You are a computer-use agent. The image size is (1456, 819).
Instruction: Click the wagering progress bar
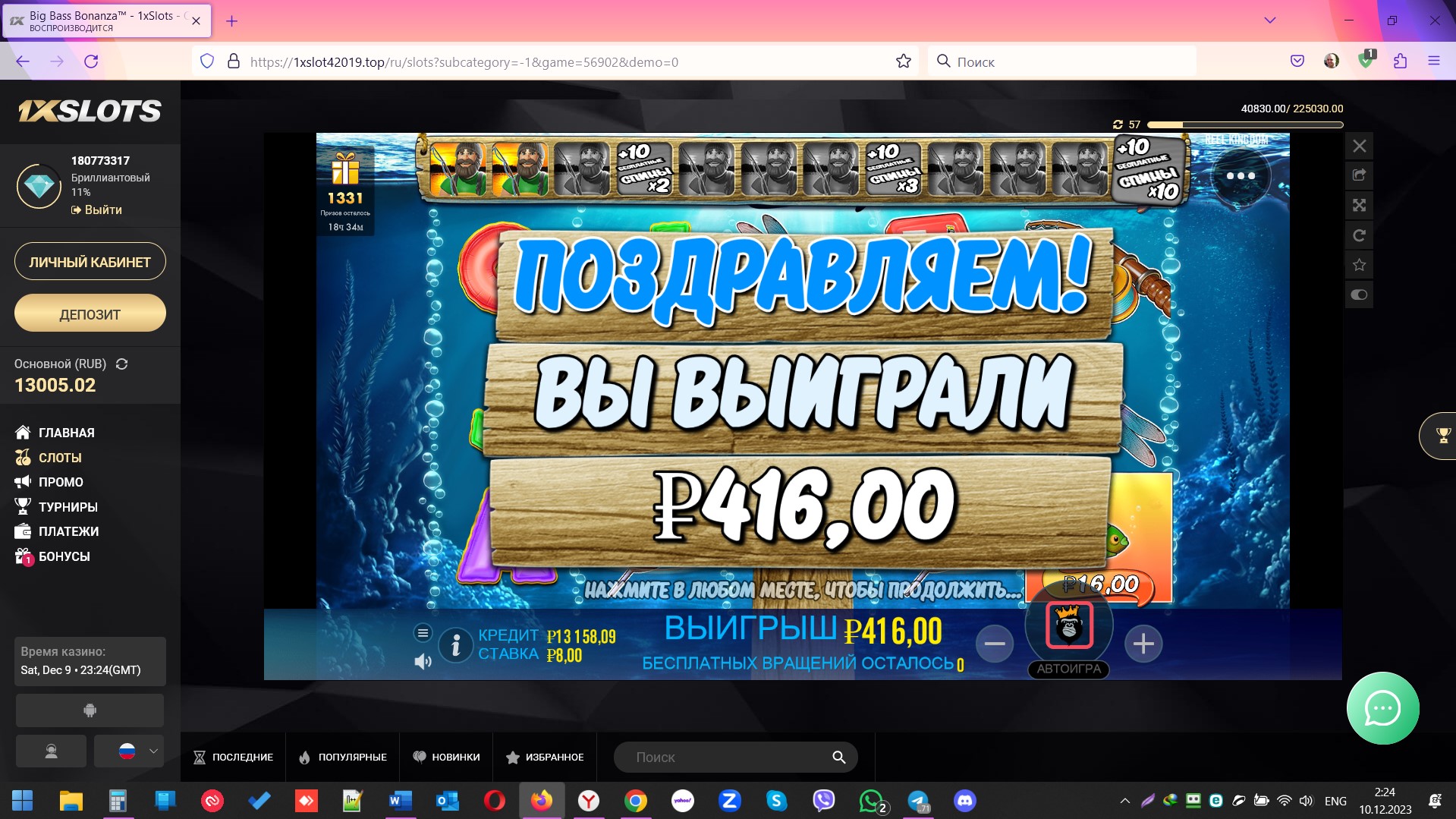[x=1245, y=124]
